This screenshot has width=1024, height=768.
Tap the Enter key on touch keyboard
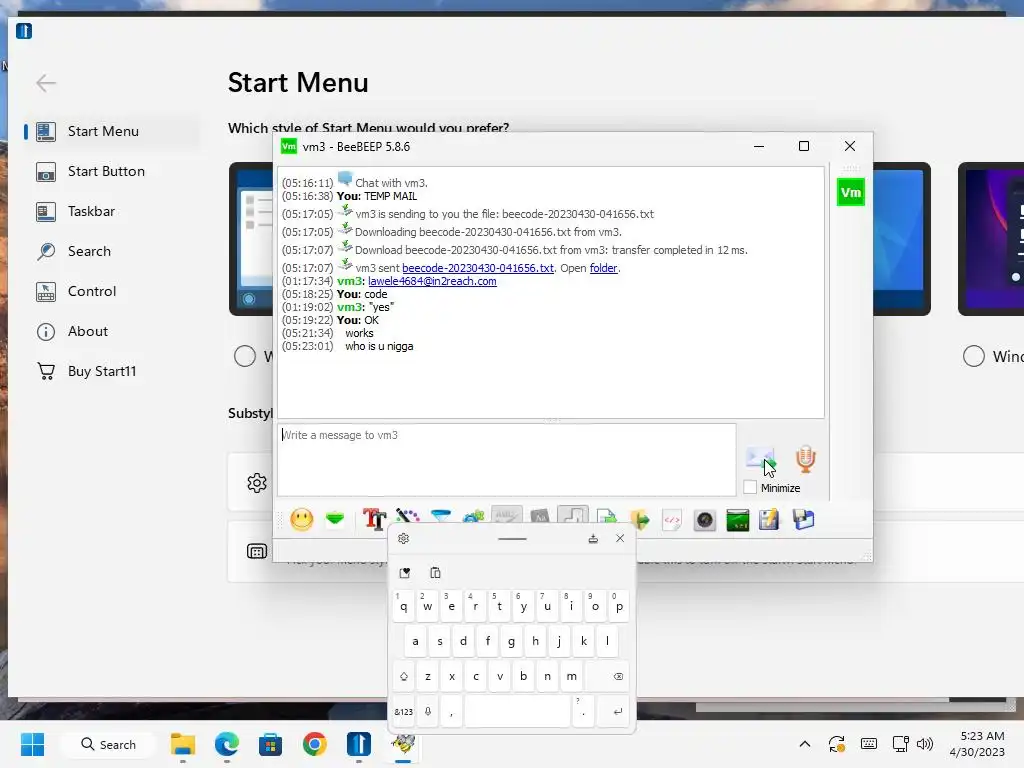[613, 711]
